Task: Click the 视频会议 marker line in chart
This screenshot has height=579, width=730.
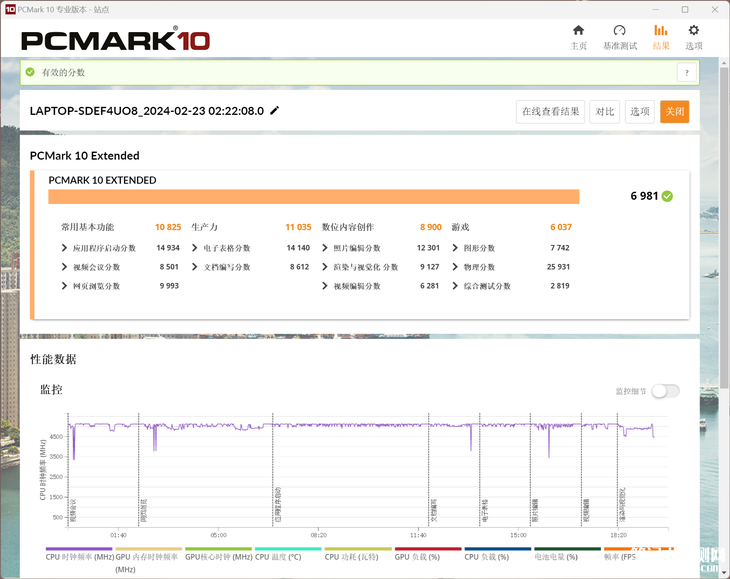Action: [x=68, y=470]
